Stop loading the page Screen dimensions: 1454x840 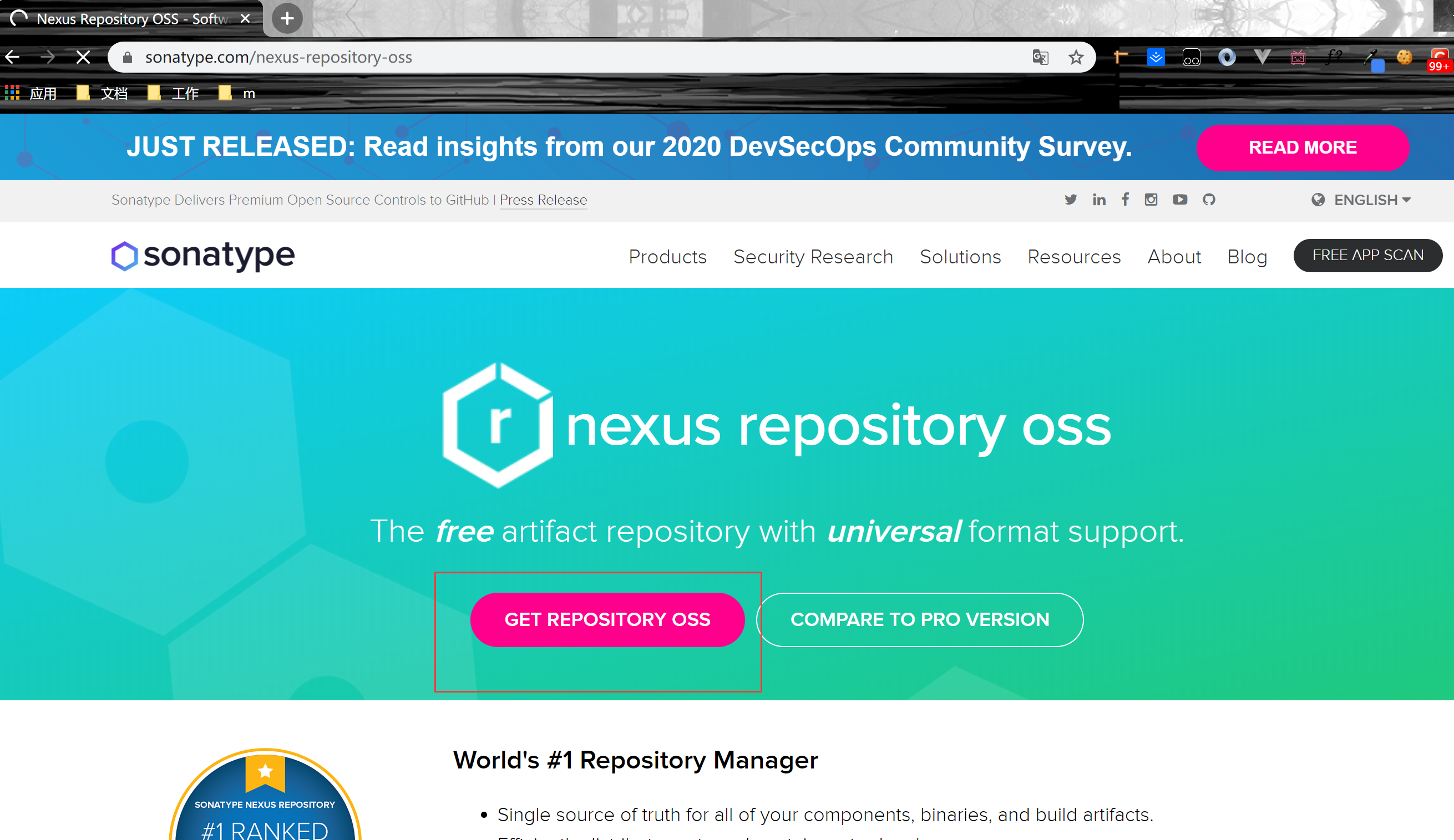(83, 57)
